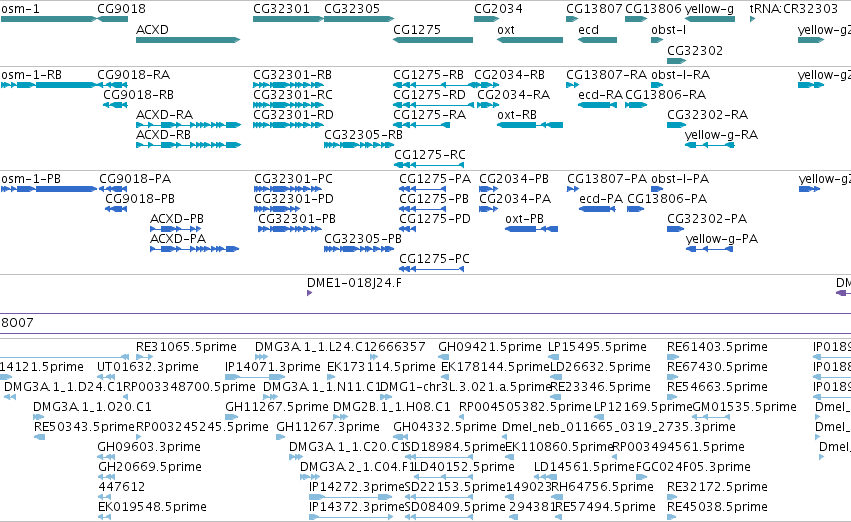The width and height of the screenshot is (851, 522).
Task: Select protein label CG32305-PB
Action: tap(363, 239)
